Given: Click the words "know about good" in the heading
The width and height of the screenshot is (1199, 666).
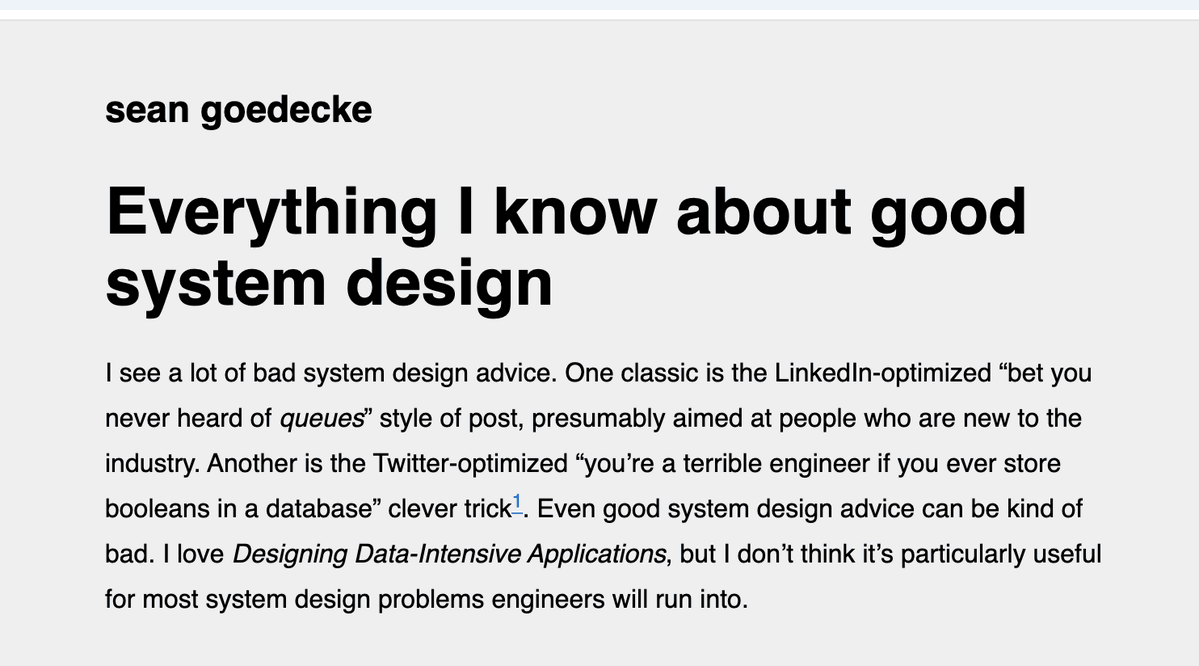Looking at the screenshot, I should pos(759,213).
